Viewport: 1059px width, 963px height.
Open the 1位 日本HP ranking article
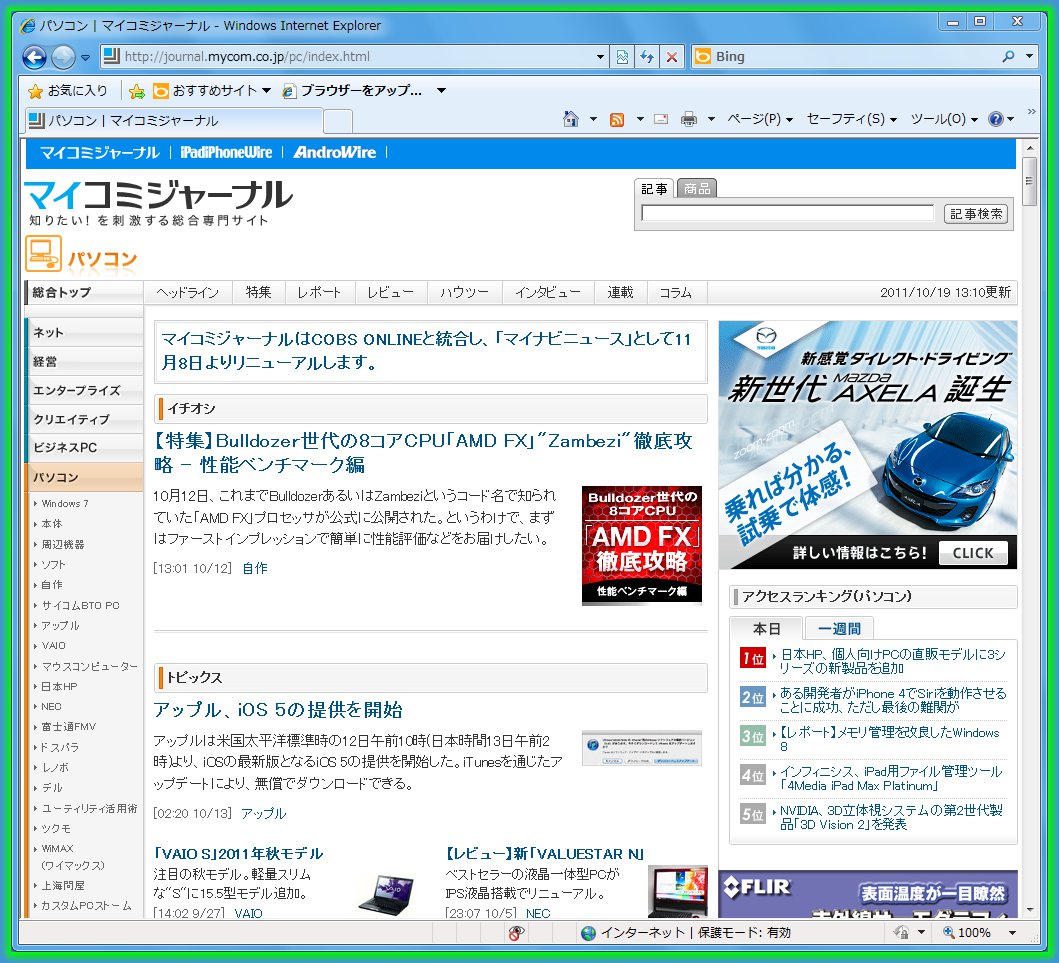[892, 661]
